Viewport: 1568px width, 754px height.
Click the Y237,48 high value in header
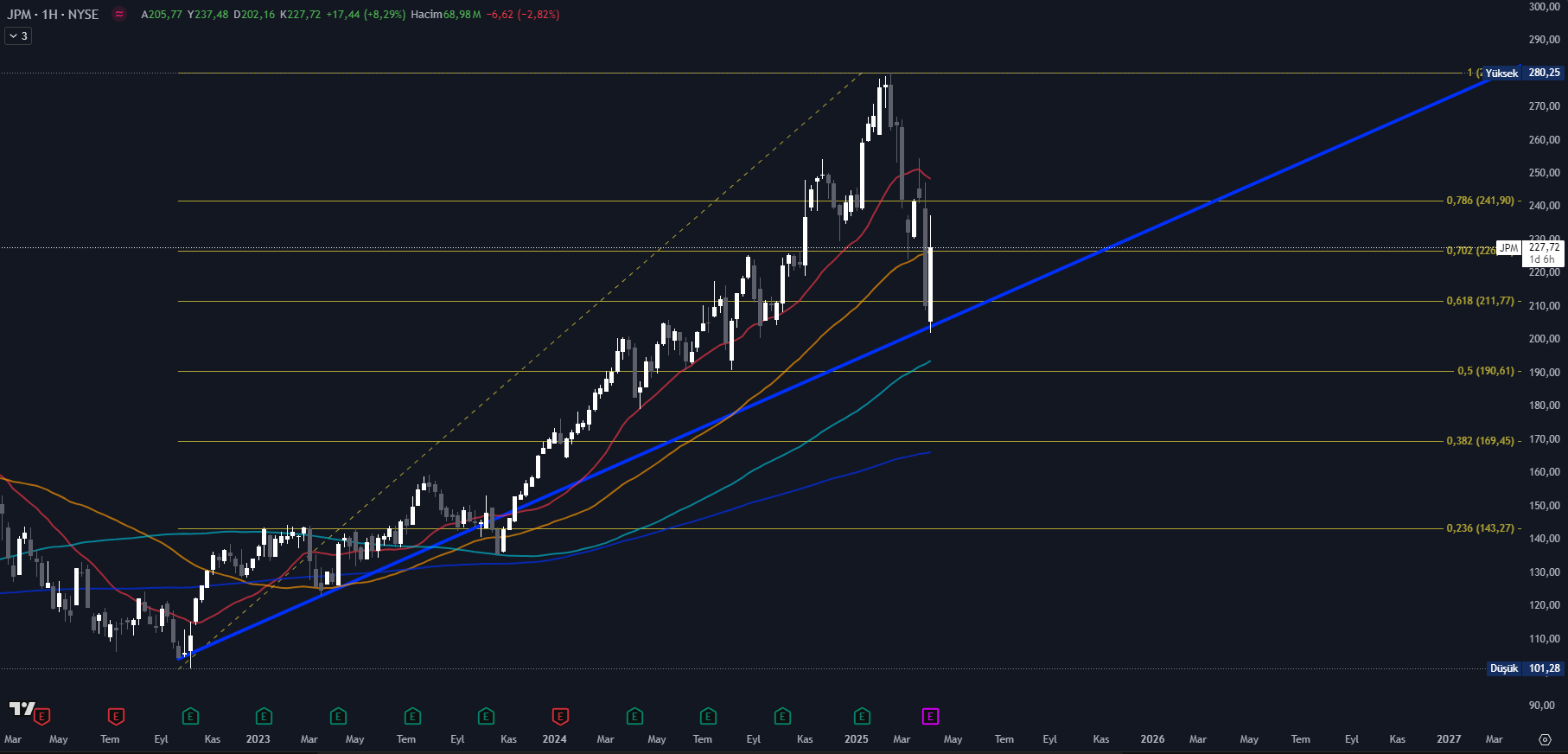click(208, 15)
